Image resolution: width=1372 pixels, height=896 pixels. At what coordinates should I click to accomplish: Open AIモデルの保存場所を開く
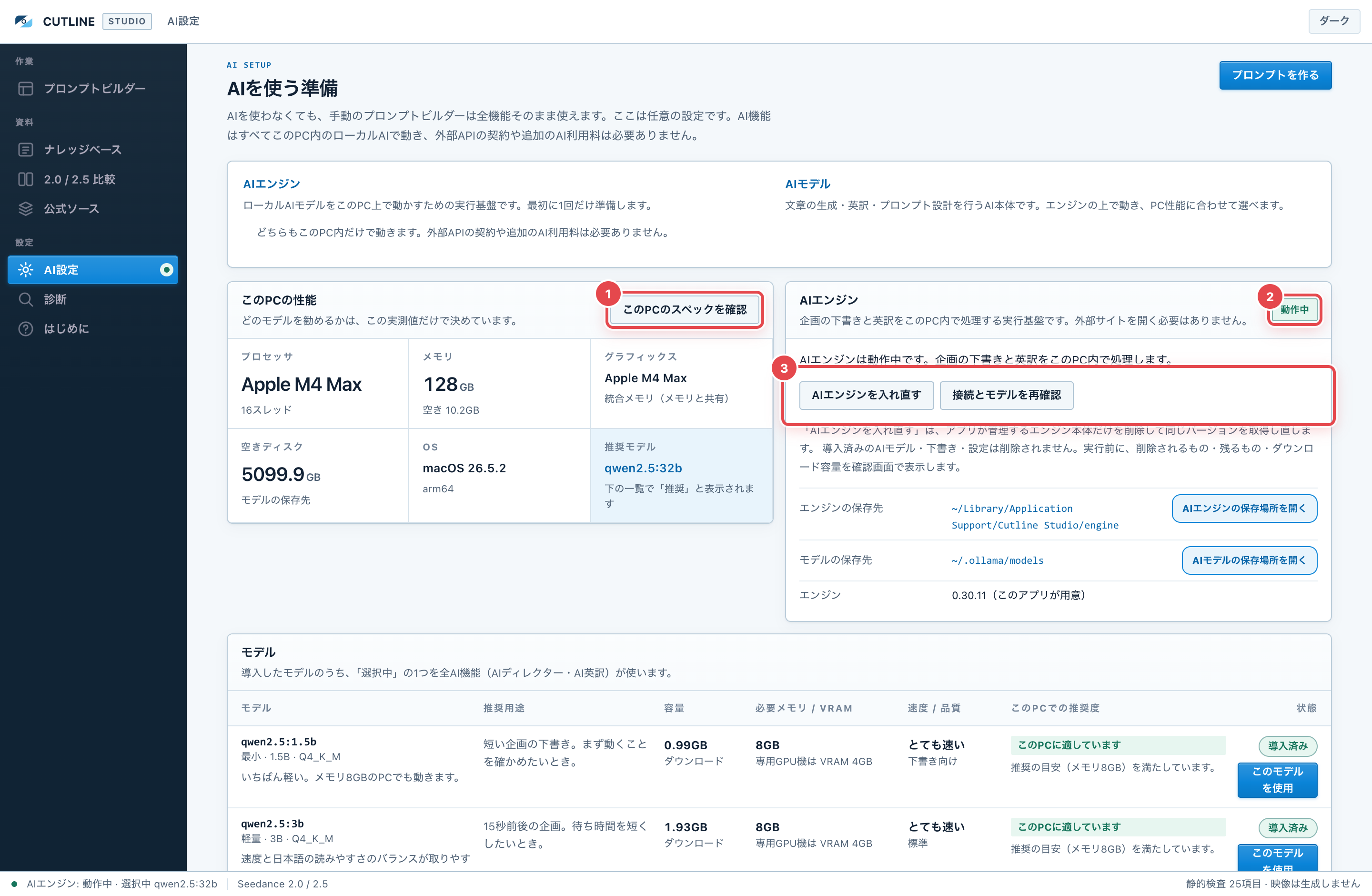(x=1249, y=560)
